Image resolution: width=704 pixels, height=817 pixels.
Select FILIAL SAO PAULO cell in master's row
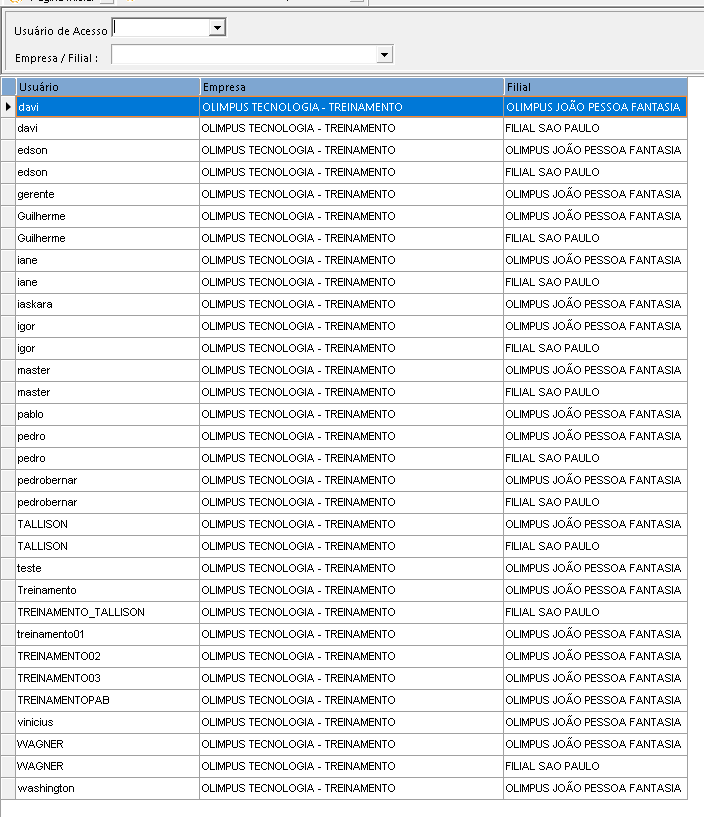[596, 392]
